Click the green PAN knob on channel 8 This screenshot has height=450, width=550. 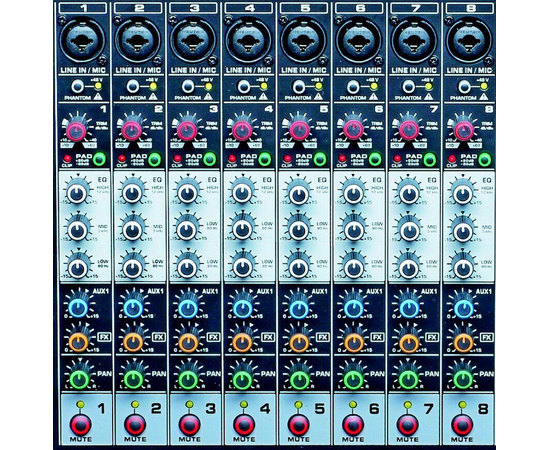[x=463, y=379]
